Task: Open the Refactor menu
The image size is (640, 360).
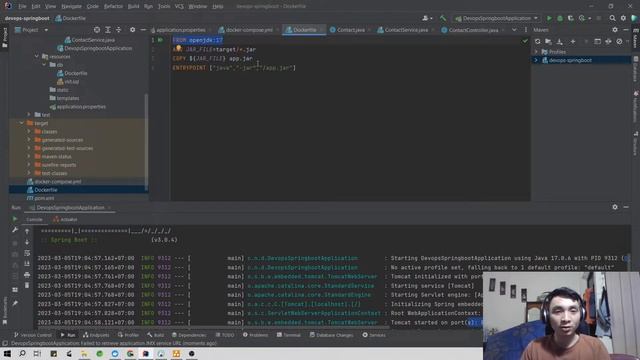Action: point(113,7)
